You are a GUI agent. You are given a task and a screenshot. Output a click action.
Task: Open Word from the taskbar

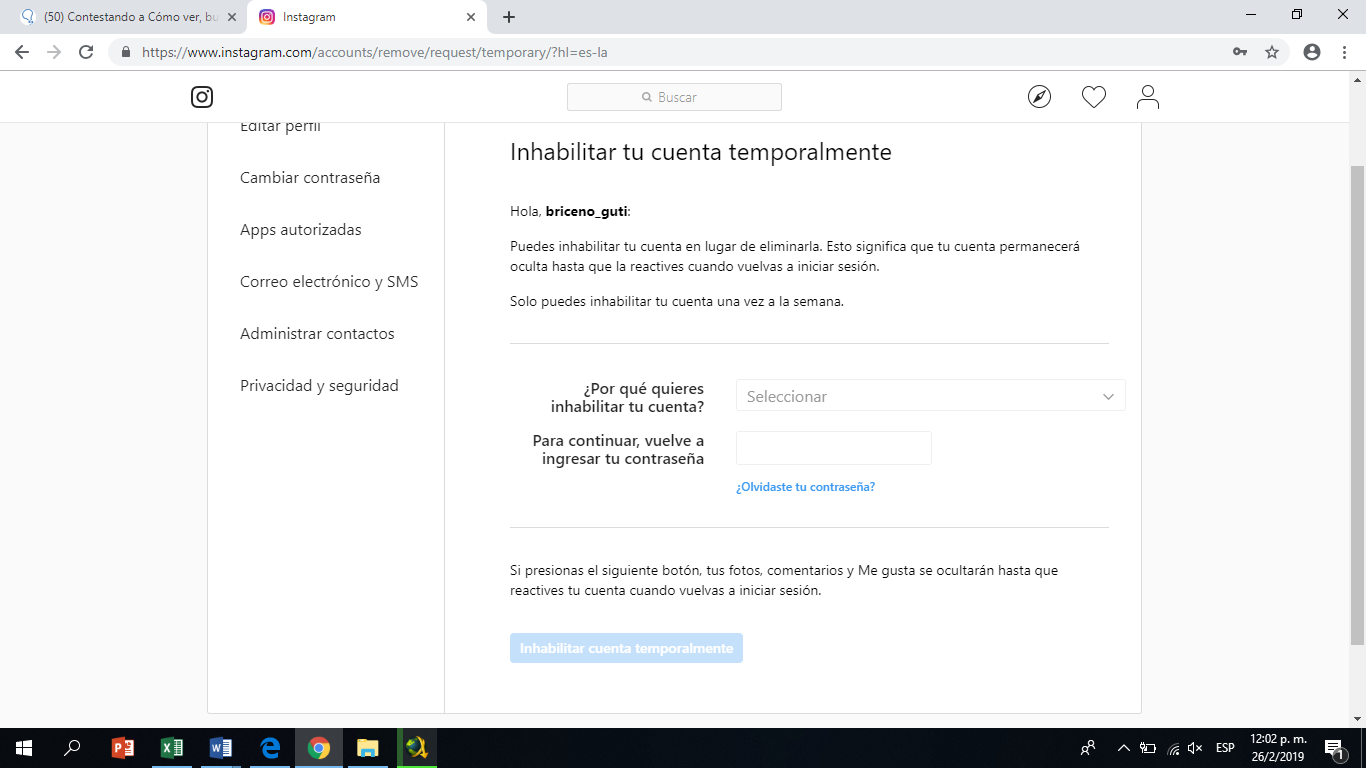[x=221, y=748]
